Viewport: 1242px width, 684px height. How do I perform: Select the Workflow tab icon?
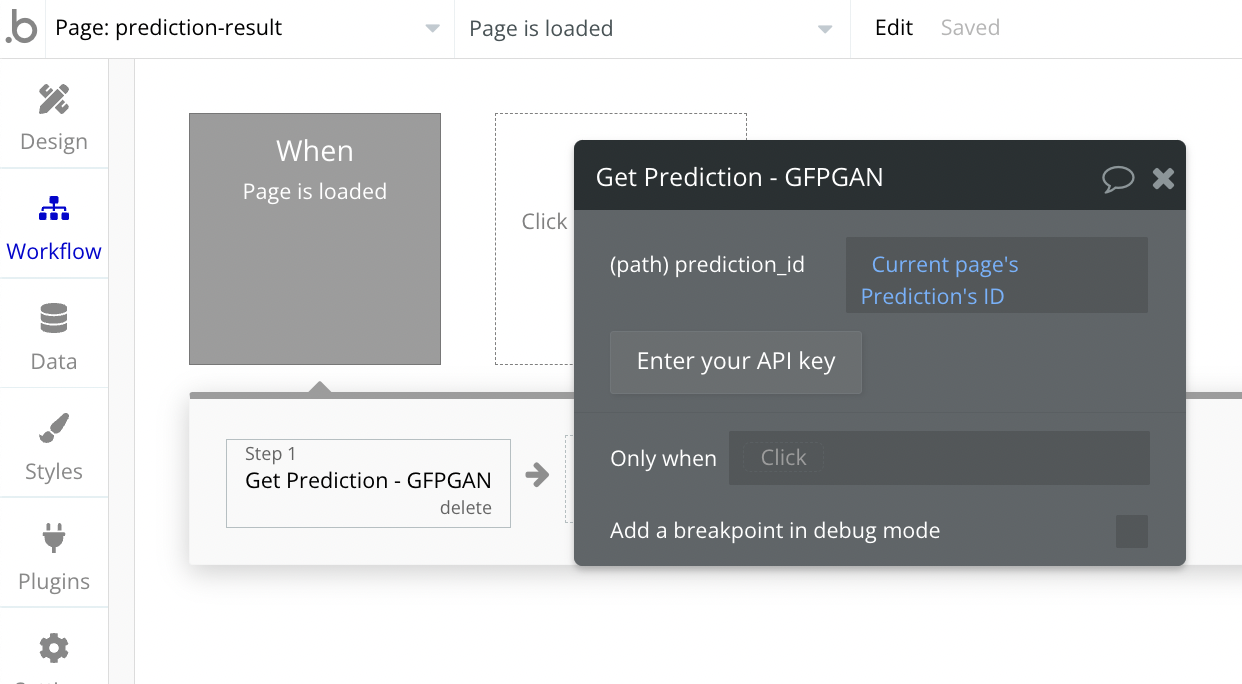pyautogui.click(x=54, y=209)
